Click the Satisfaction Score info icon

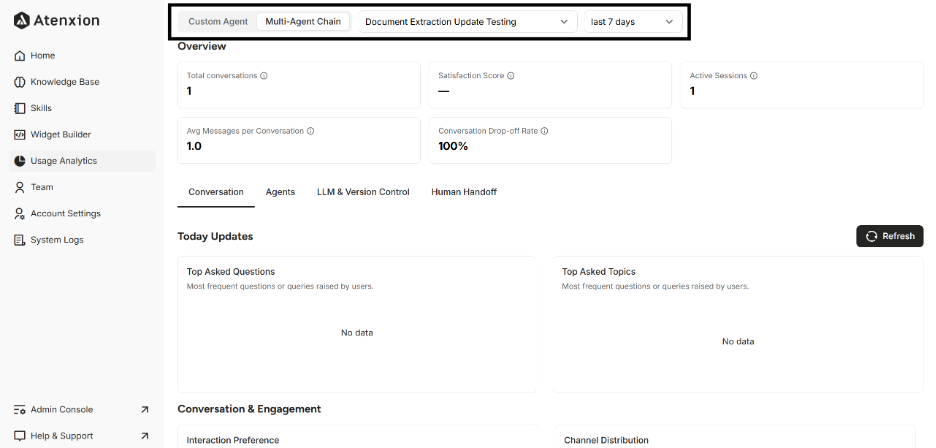511,76
